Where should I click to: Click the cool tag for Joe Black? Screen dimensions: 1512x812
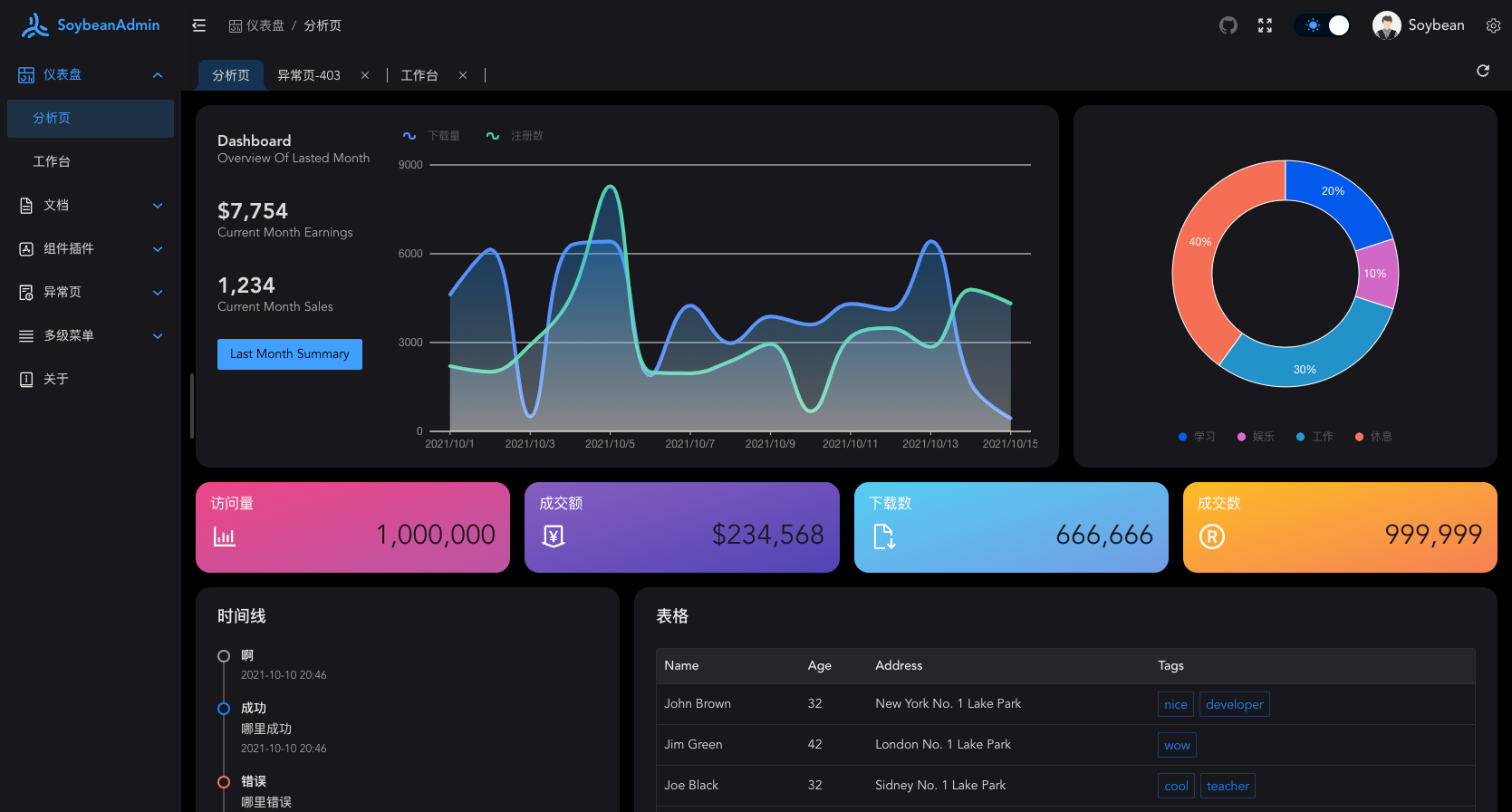coord(1176,786)
